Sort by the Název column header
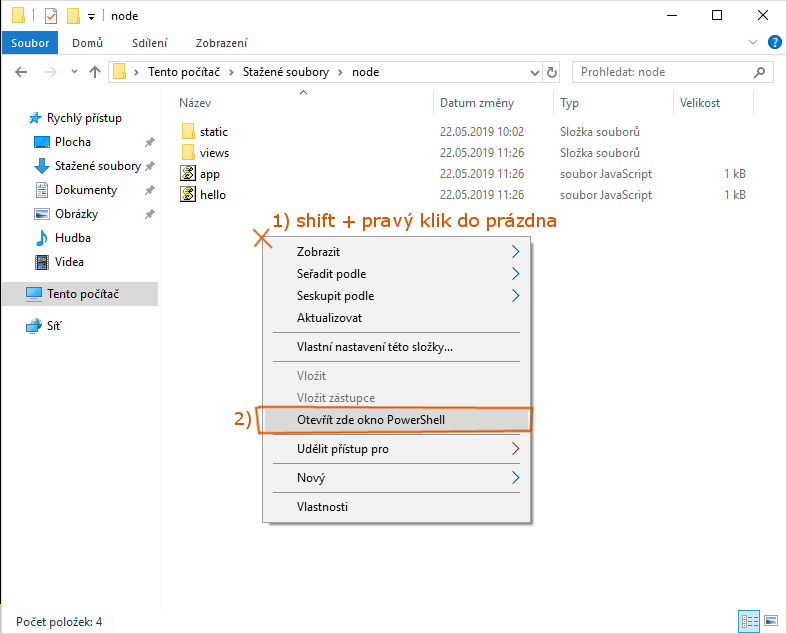The width and height of the screenshot is (787, 634). click(x=195, y=103)
